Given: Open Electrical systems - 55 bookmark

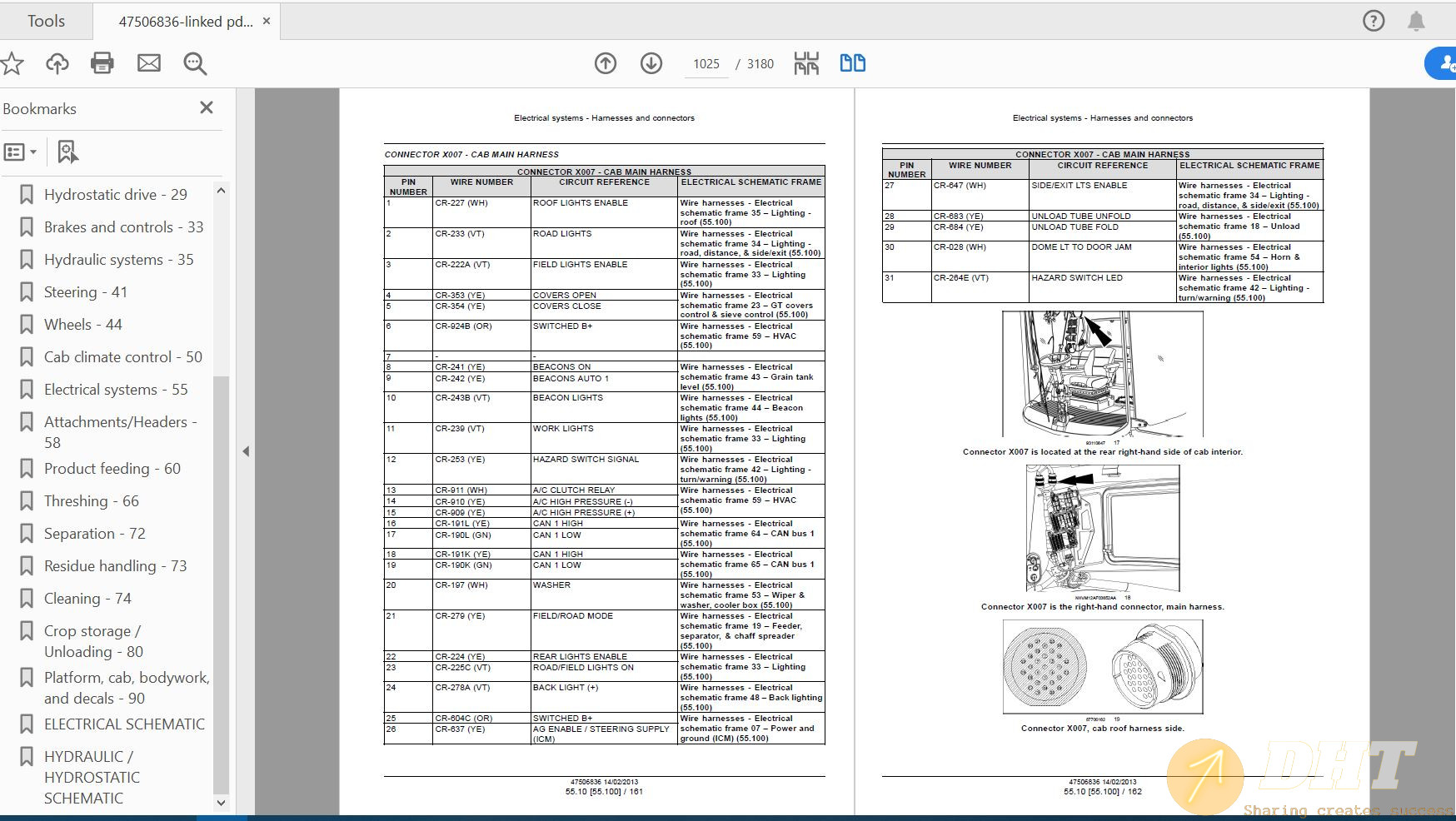Looking at the screenshot, I should (116, 389).
